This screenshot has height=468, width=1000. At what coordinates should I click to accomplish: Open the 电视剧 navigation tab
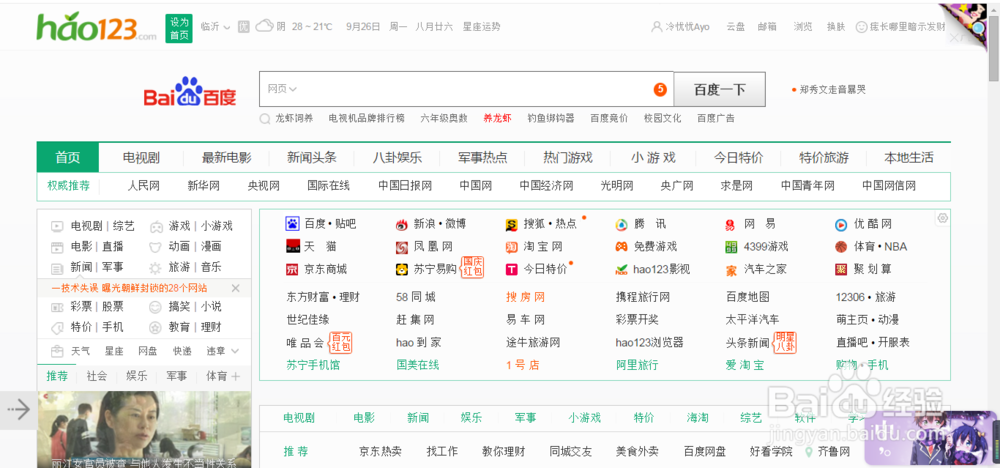[x=141, y=157]
